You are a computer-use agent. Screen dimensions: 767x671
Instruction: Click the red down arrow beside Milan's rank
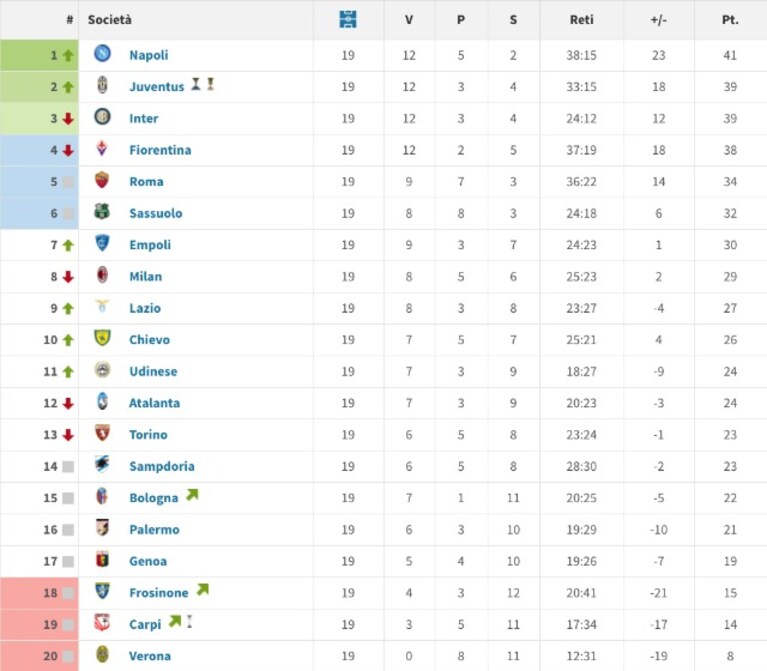(x=68, y=277)
